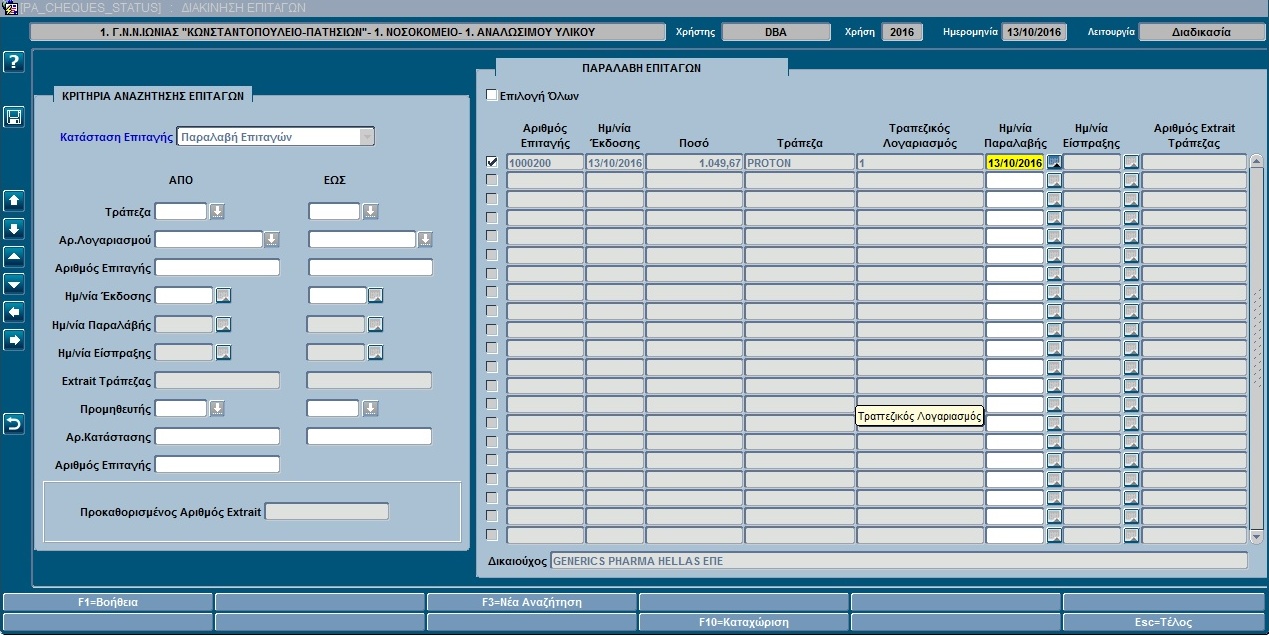Open list of values for Τράπεζα ΕΩΣ
The image size is (1269, 636).
click(370, 211)
